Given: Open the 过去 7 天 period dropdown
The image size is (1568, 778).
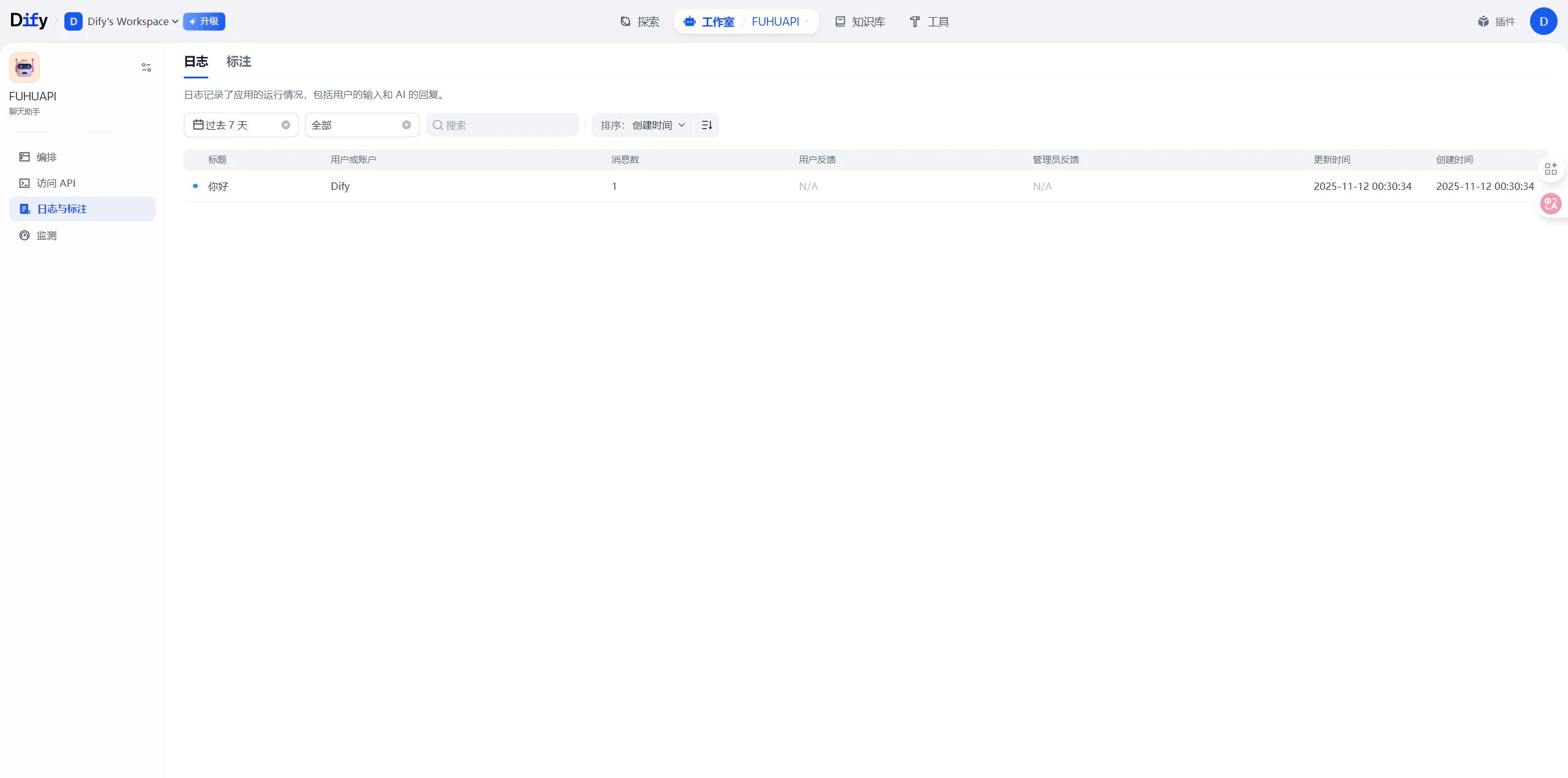Looking at the screenshot, I should [241, 125].
